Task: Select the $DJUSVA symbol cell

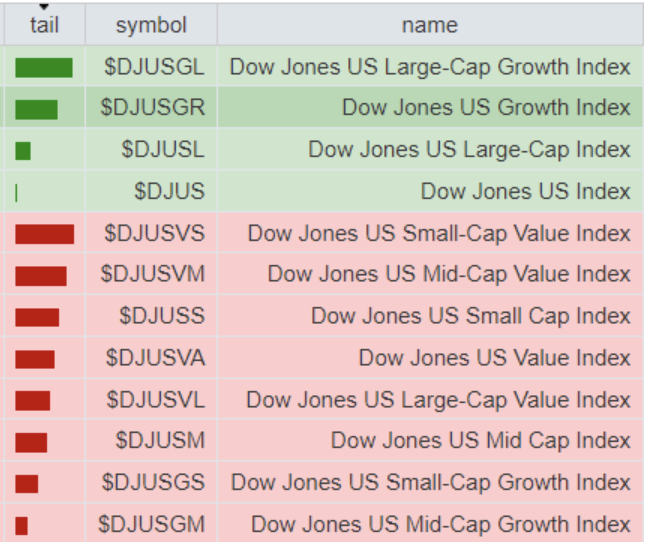Action: [x=155, y=358]
